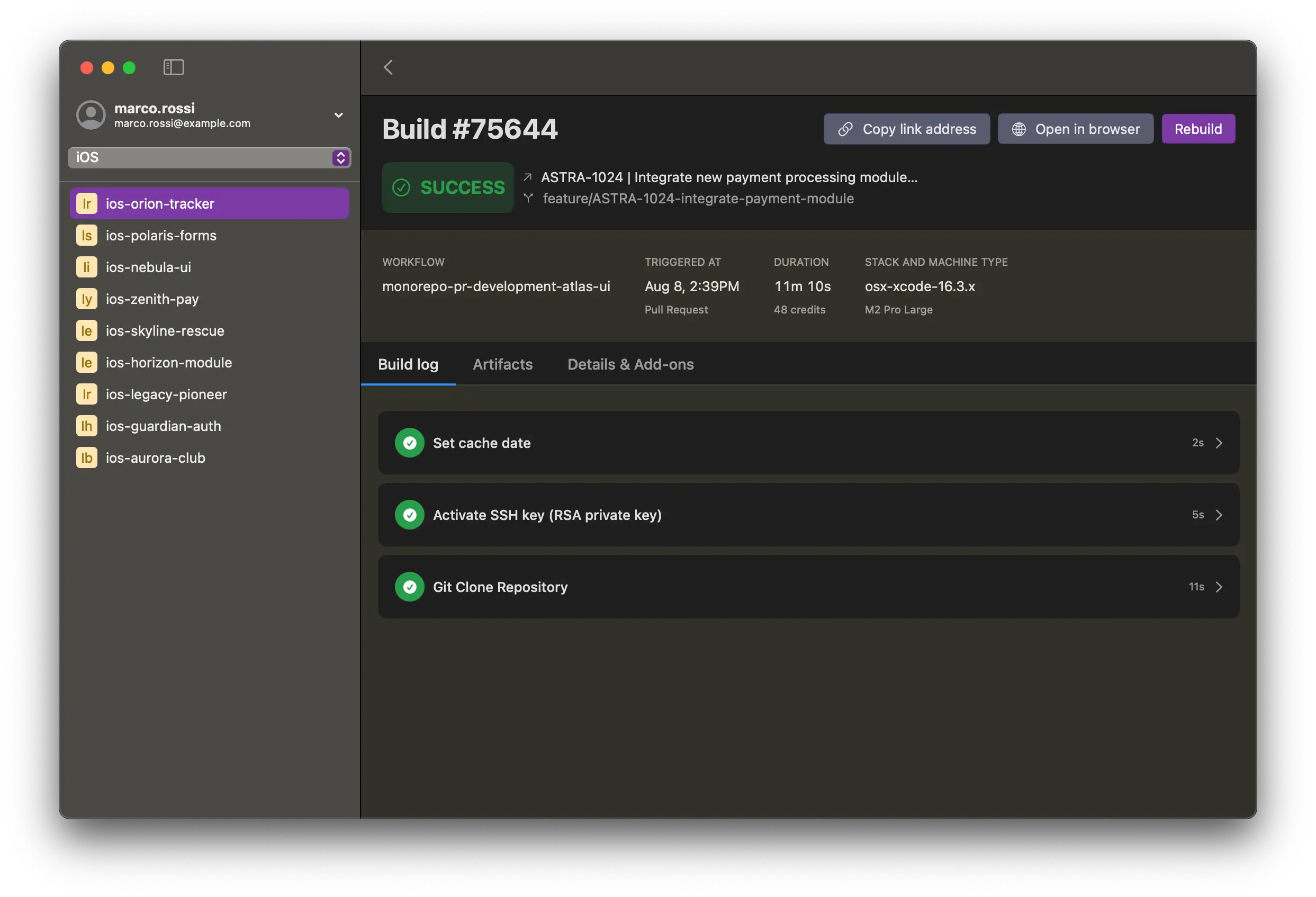Click the green check for Set cache date
Viewport: 1316px width, 897px height.
[409, 443]
